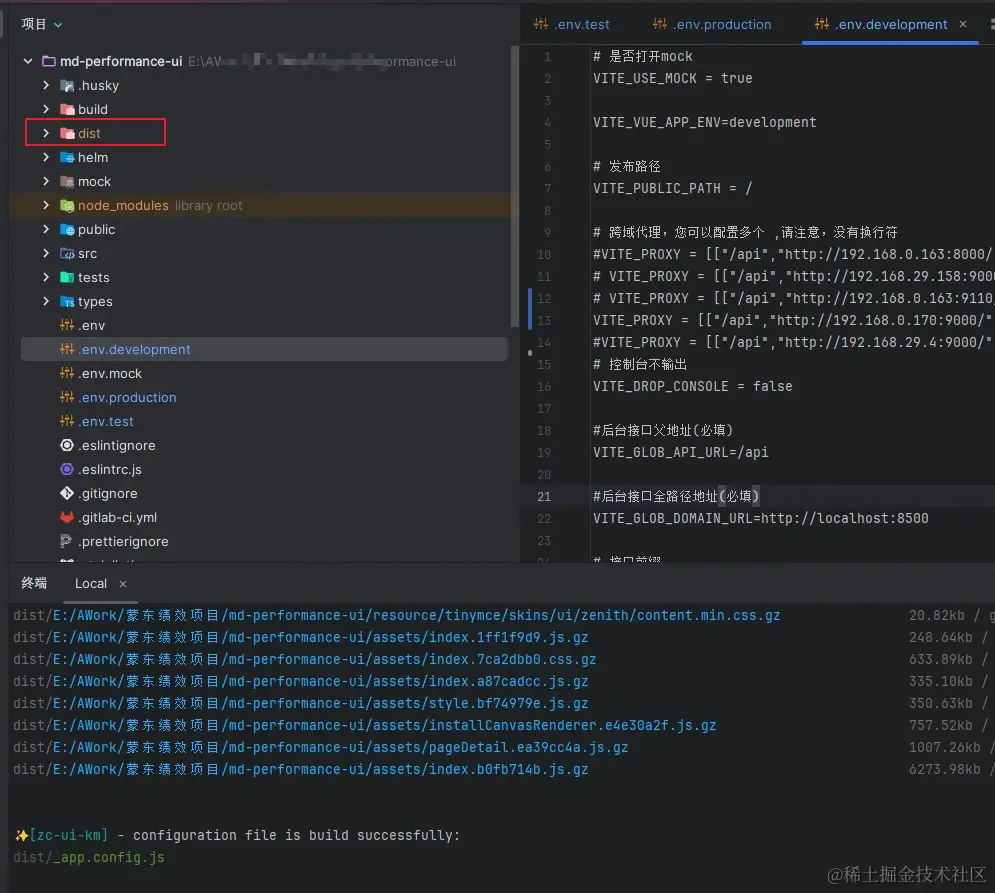The width and height of the screenshot is (995, 893).
Task: Open the 项目 view dropdown
Action: pos(42,24)
